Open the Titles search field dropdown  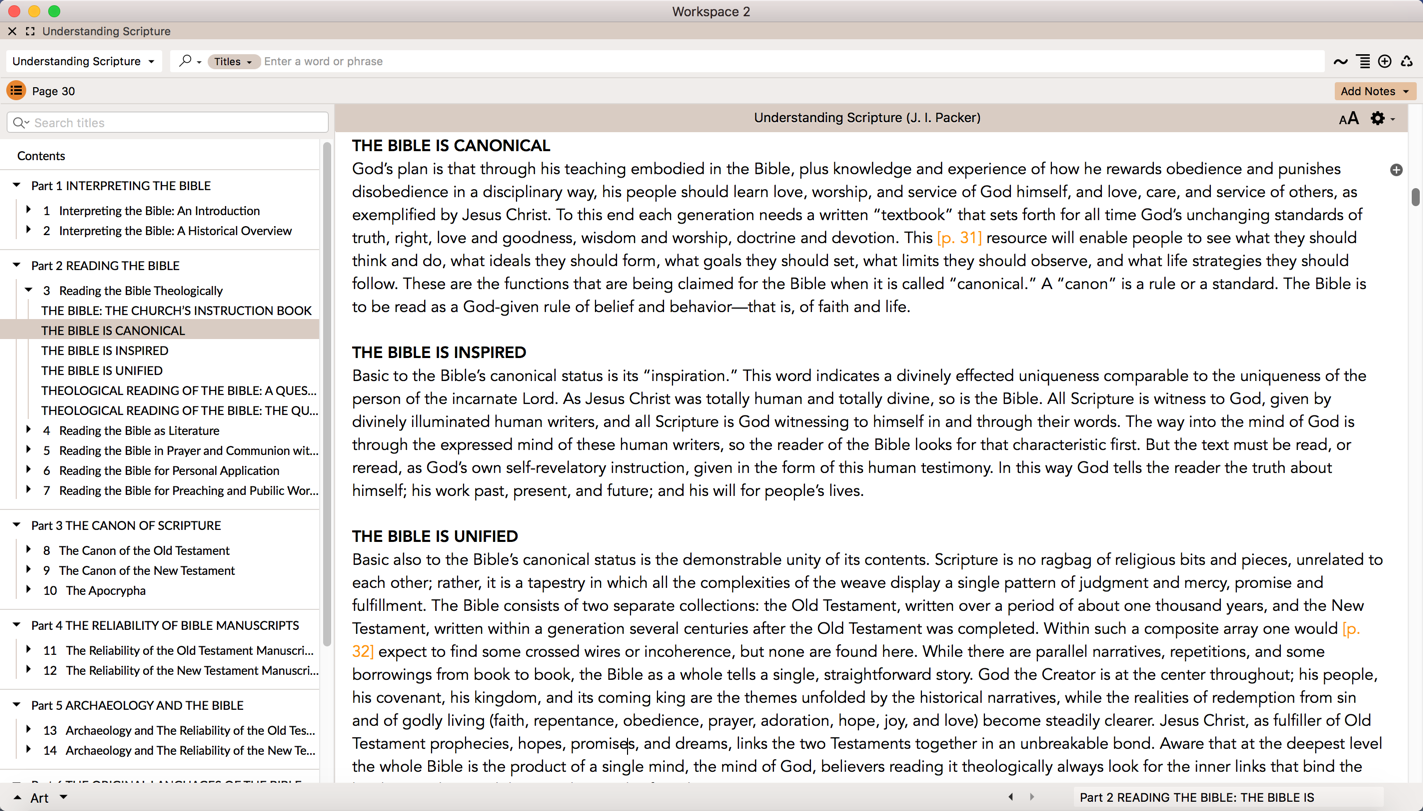coord(233,62)
